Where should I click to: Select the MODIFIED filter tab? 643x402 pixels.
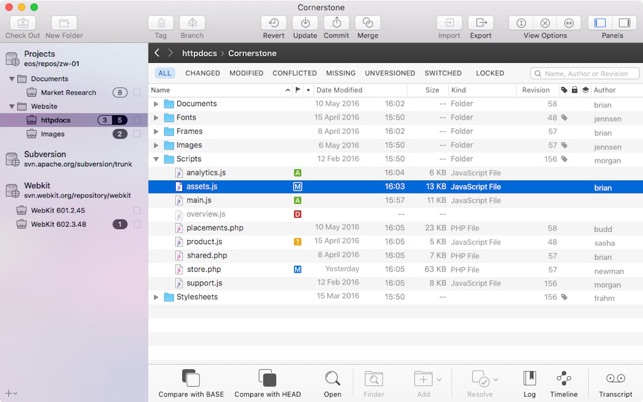246,73
